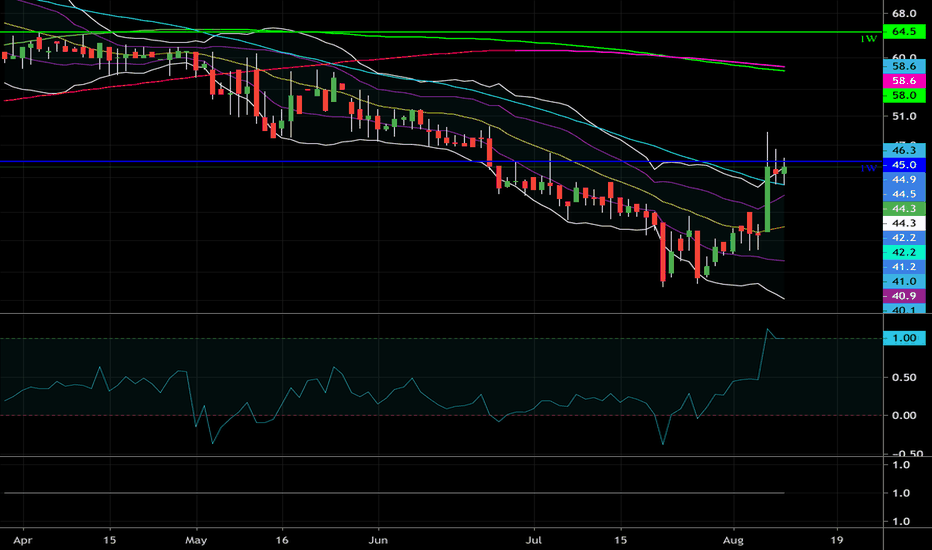Click the 44.9 price label
Screen dimensions: 932x550
tap(904, 180)
